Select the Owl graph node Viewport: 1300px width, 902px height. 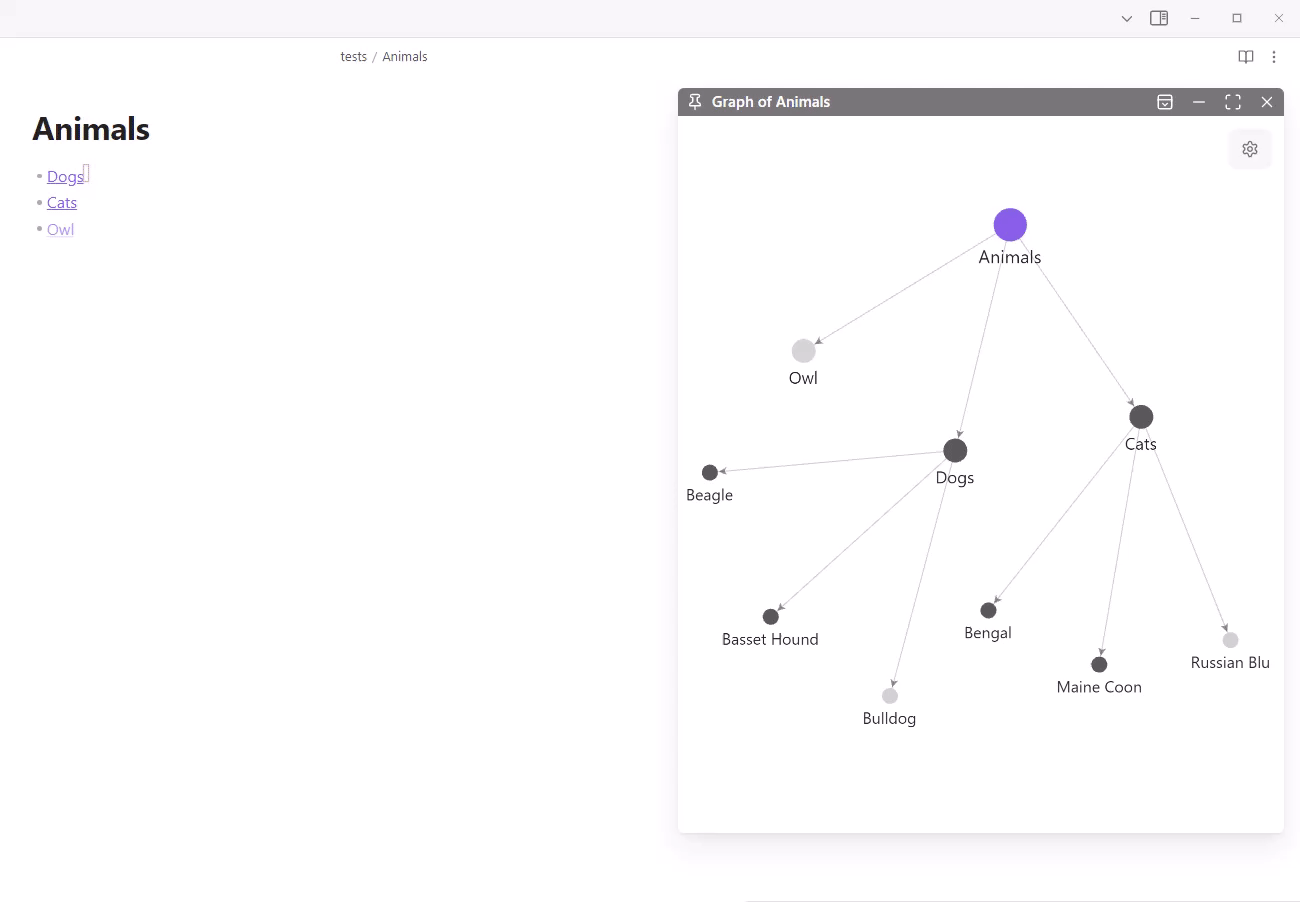pyautogui.click(x=804, y=351)
